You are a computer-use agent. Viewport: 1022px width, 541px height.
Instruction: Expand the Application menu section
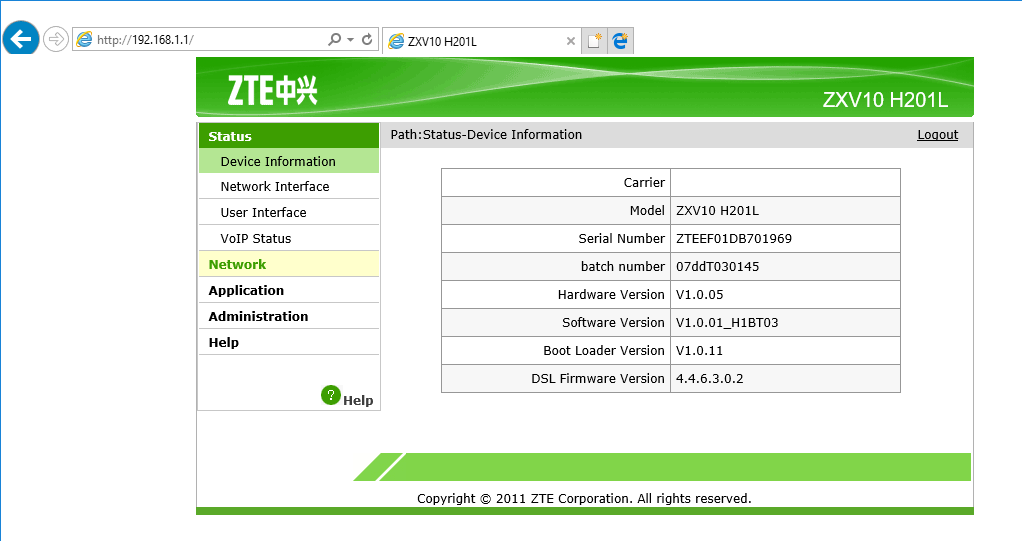point(289,291)
